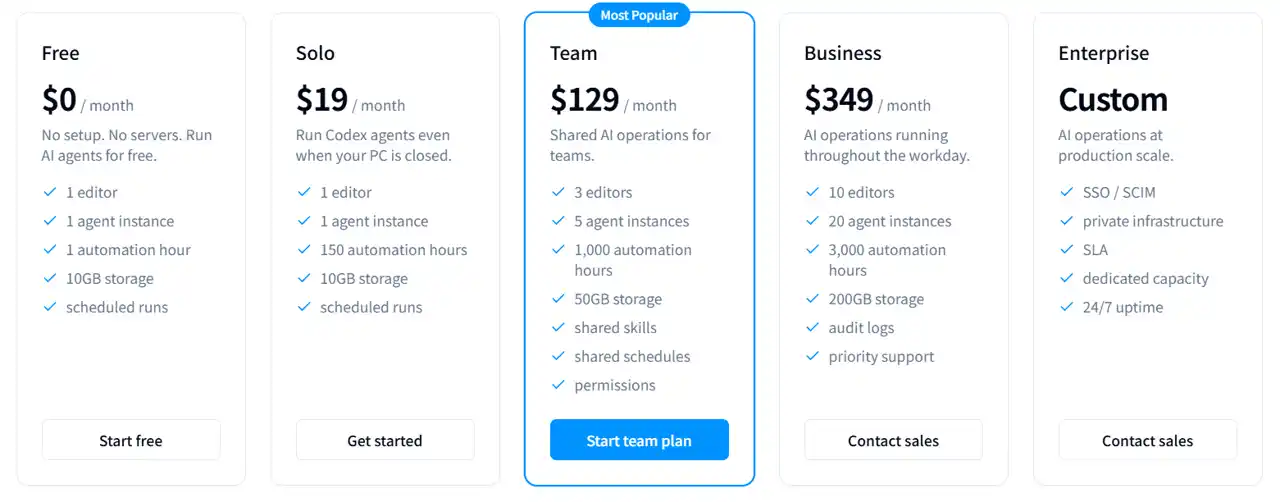Contact sales for the Enterprise plan
Viewport: 1280px width, 502px height.
tap(1147, 440)
